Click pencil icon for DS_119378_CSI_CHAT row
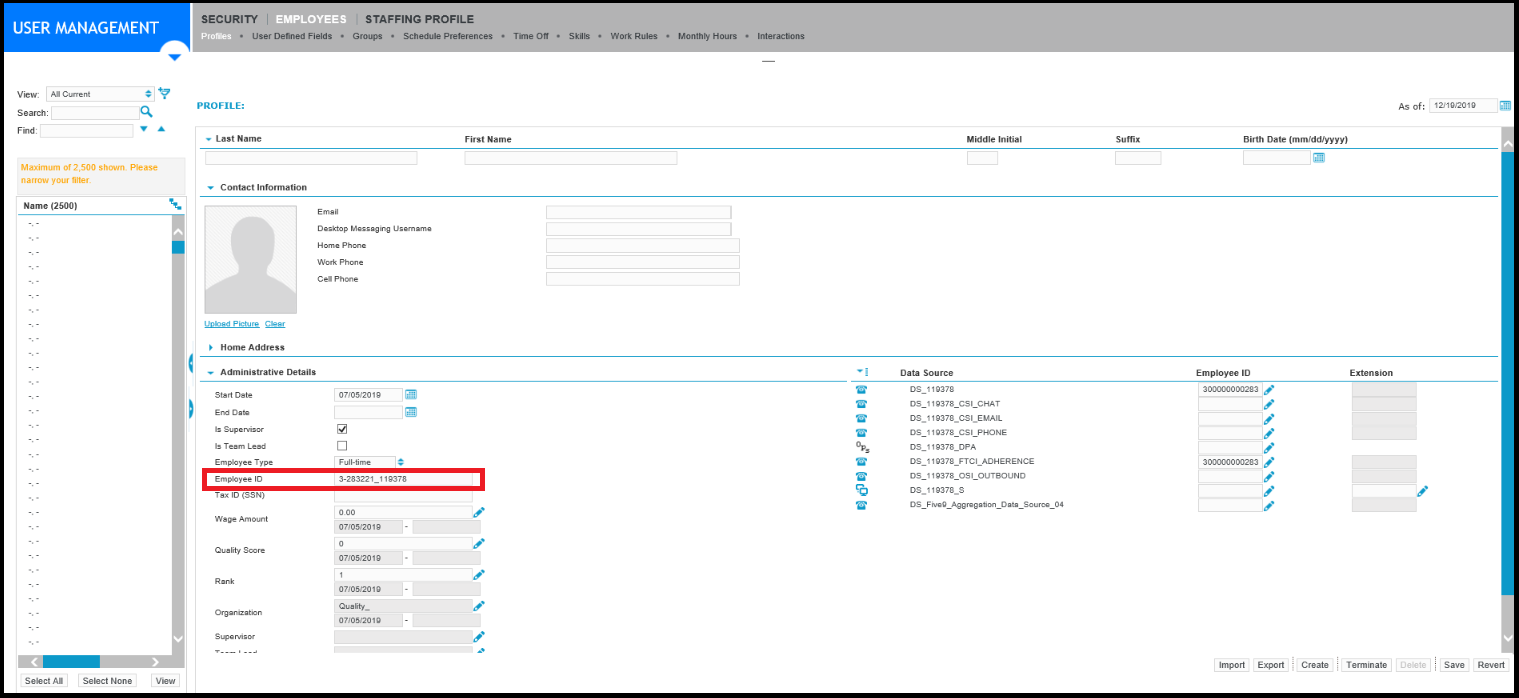This screenshot has height=698, width=1519. (x=1269, y=404)
